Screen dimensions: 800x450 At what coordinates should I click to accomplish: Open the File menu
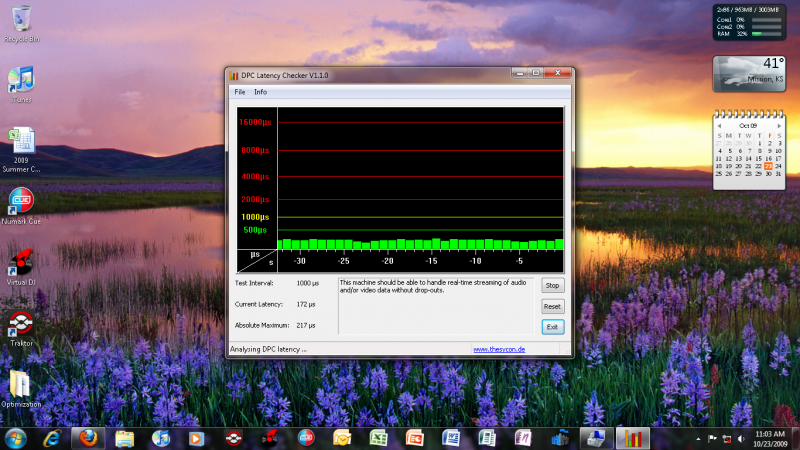coord(239,92)
